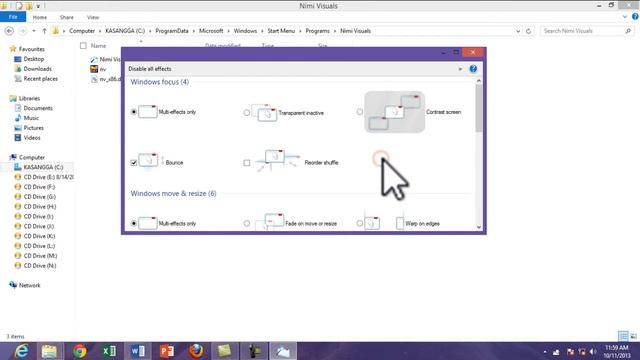640x360 pixels.
Task: Select the Multi-effects only radio under Windows focus
Action: (x=133, y=112)
